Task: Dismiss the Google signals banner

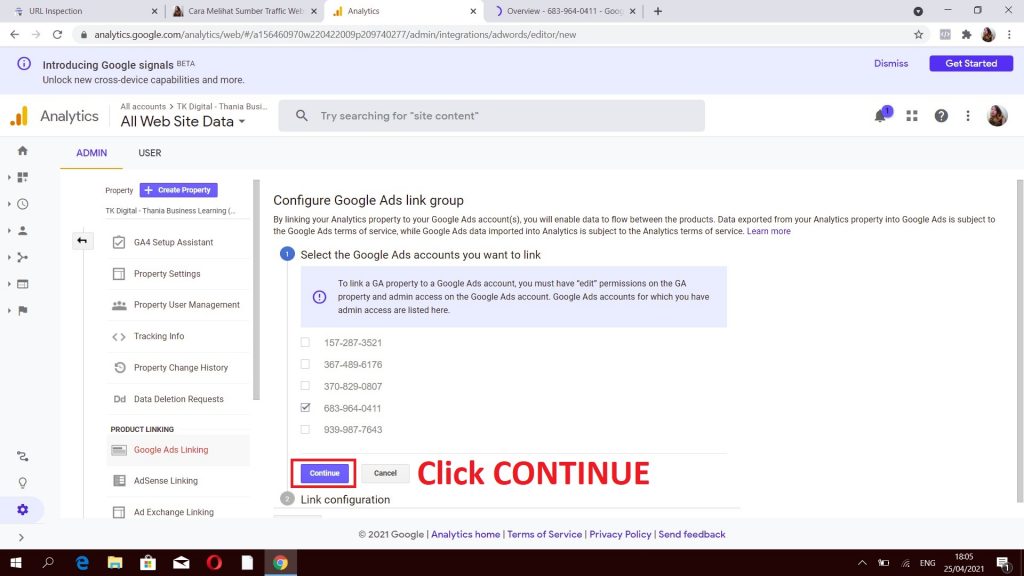Action: (891, 63)
